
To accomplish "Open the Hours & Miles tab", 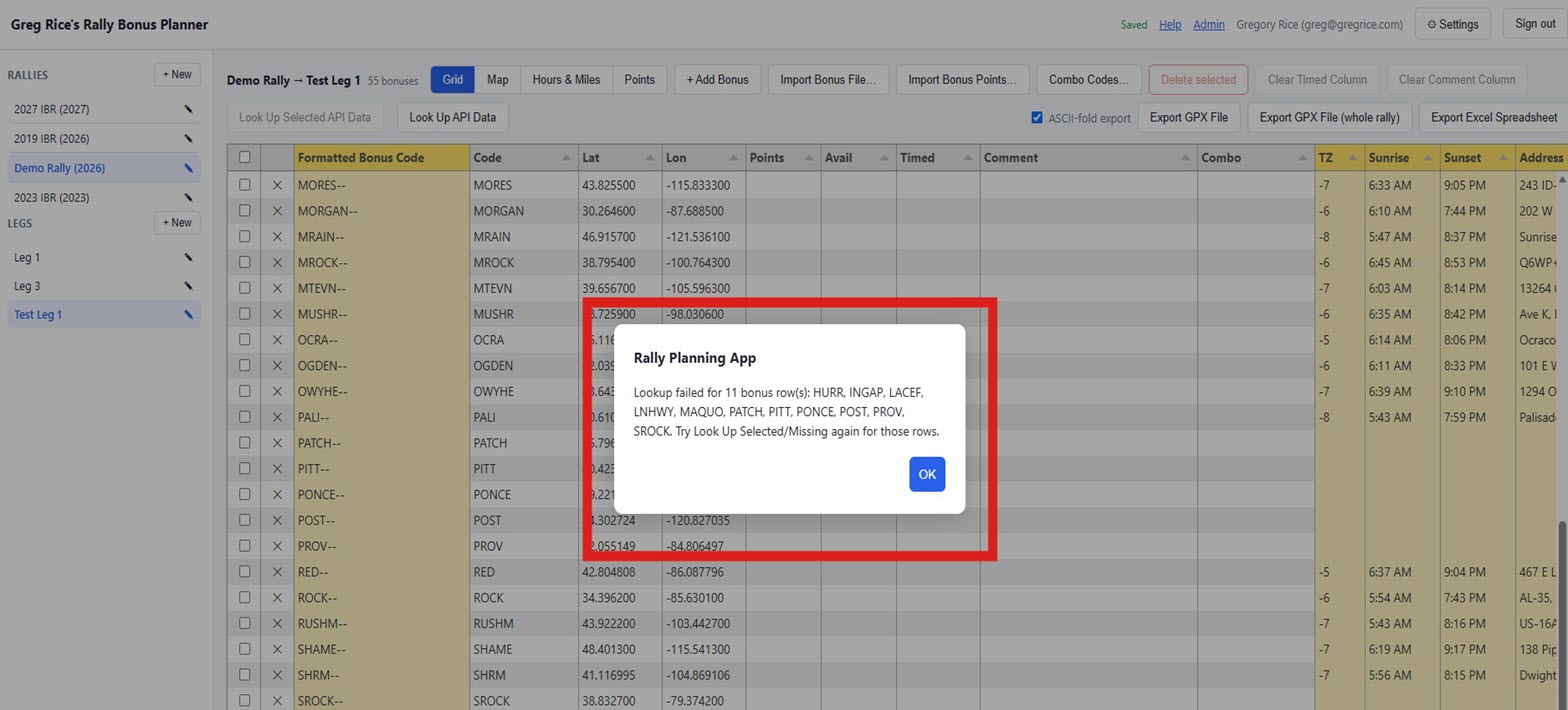I will [x=566, y=80].
